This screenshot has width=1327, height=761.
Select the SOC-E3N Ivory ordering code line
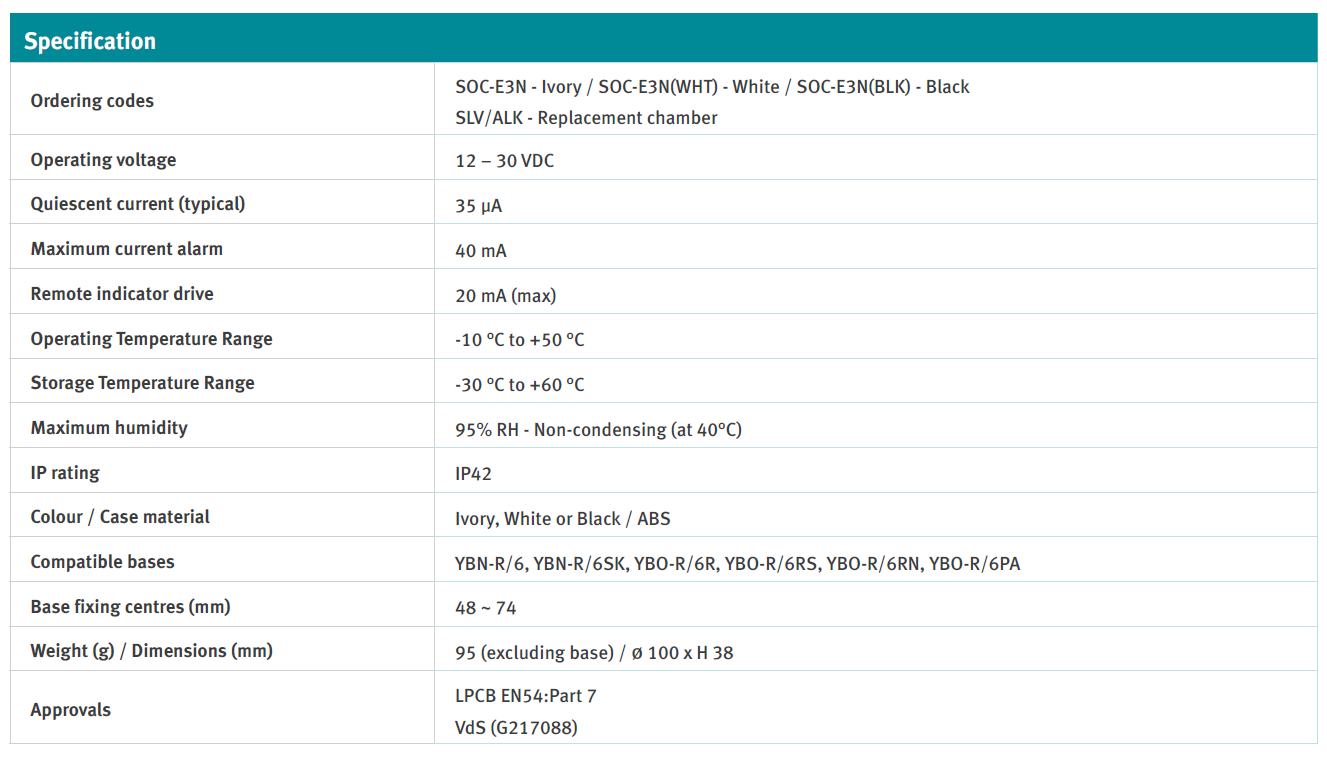click(x=712, y=87)
